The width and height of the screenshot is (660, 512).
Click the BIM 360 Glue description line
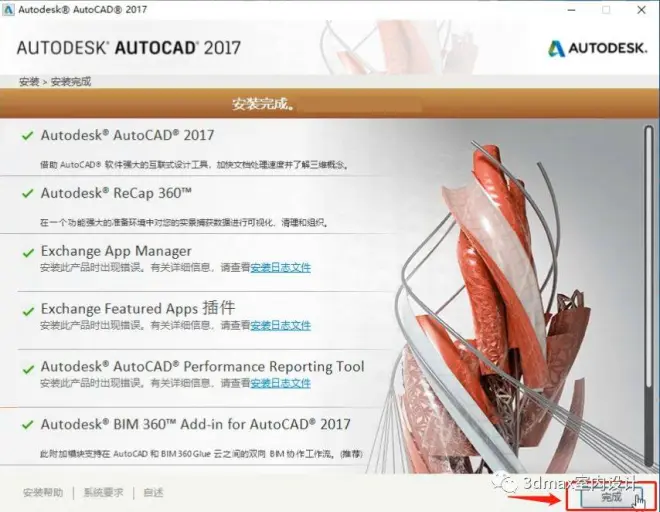coord(201,454)
